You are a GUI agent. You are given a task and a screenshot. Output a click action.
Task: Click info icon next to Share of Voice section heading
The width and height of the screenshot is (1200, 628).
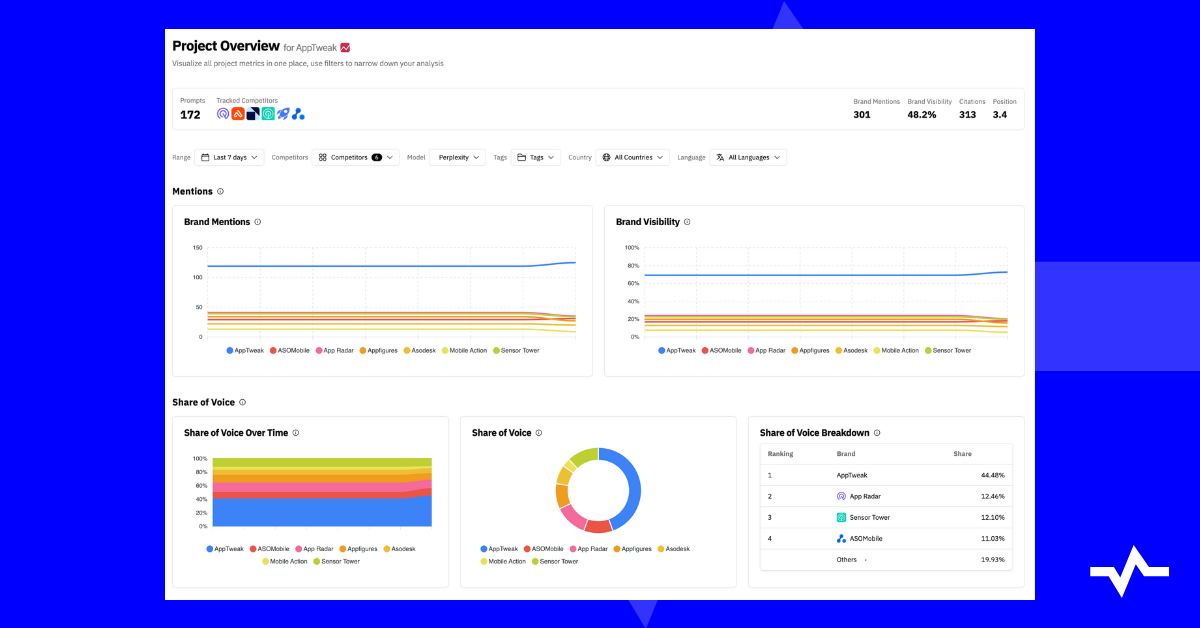[242, 402]
